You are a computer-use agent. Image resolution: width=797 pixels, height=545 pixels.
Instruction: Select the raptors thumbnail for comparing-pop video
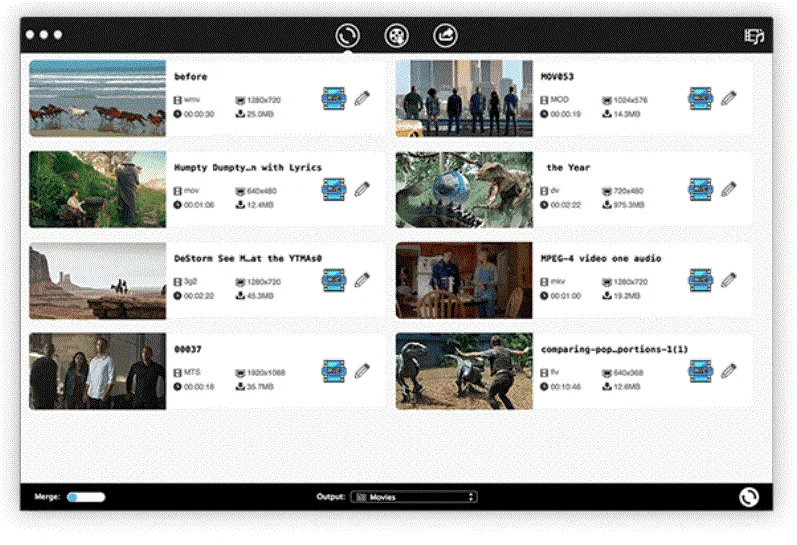[464, 371]
